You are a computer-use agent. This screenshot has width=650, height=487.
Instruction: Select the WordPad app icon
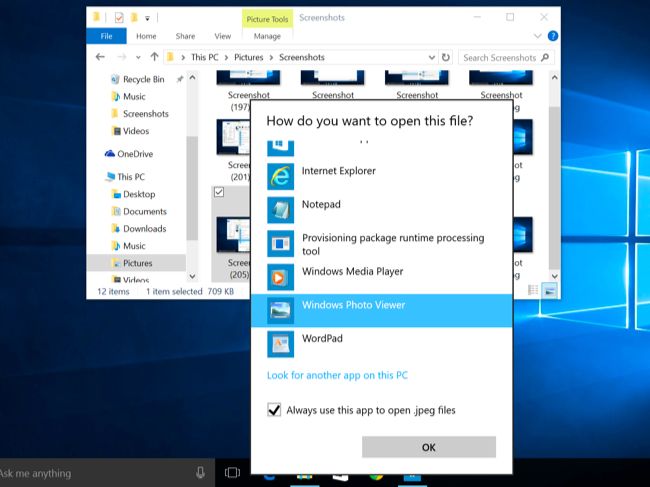pyautogui.click(x=280, y=343)
